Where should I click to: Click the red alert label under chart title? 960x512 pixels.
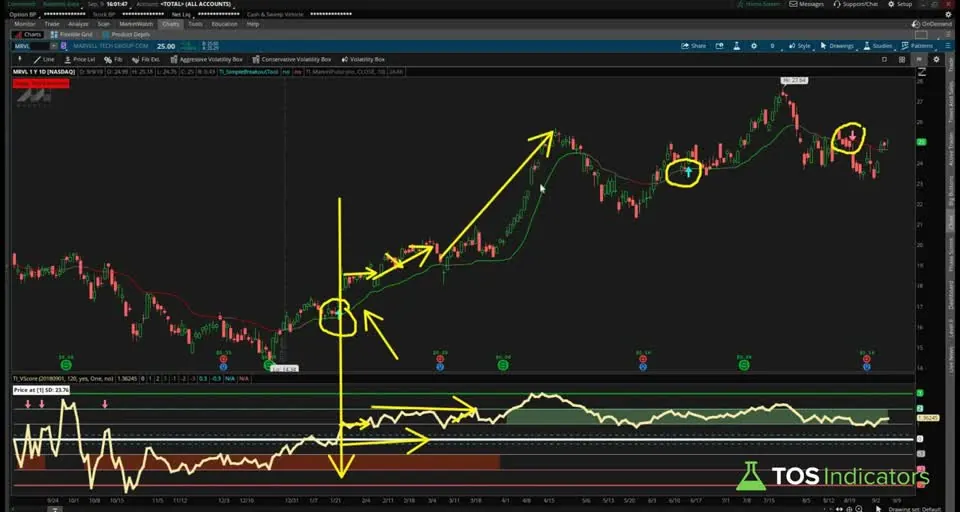click(x=41, y=84)
